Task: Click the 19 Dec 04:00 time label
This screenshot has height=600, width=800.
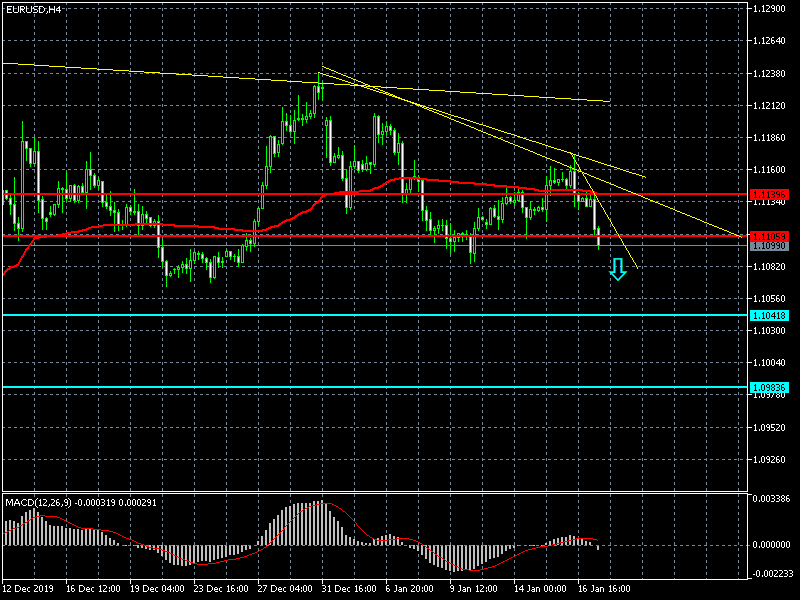Action: click(x=157, y=588)
